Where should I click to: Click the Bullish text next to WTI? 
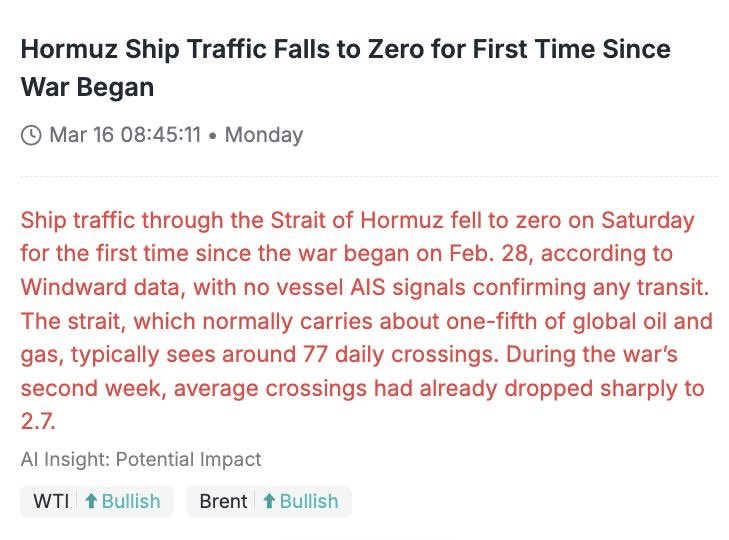point(130,501)
